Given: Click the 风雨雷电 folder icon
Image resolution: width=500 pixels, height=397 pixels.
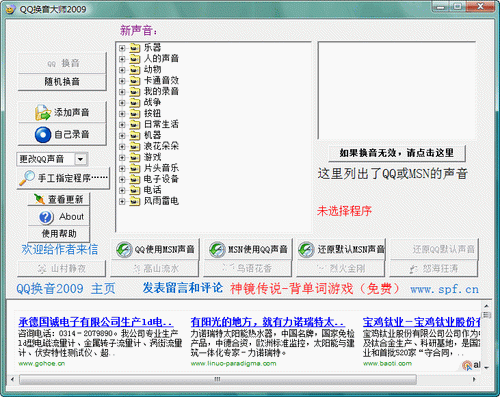Looking at the screenshot, I should [x=134, y=201].
